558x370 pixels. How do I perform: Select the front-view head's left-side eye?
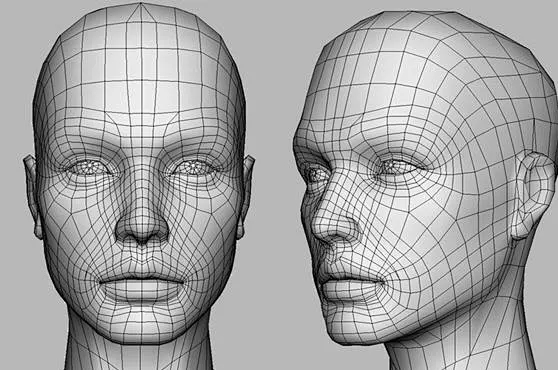click(89, 167)
